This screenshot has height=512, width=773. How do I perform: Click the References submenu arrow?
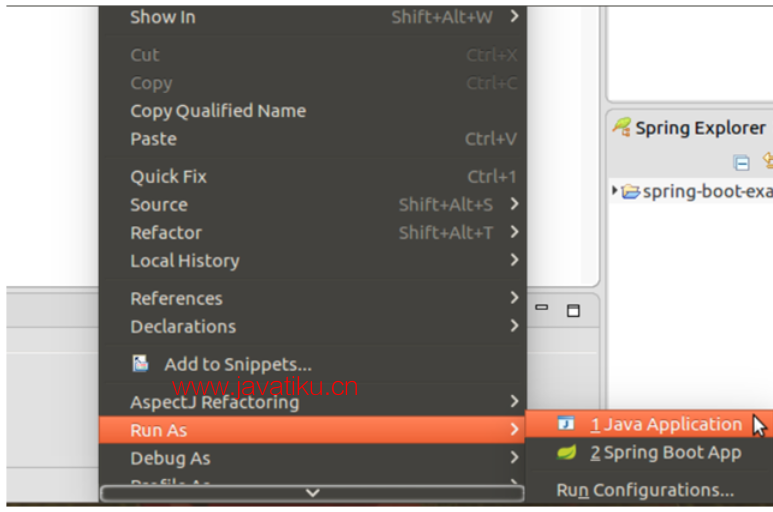(515, 297)
